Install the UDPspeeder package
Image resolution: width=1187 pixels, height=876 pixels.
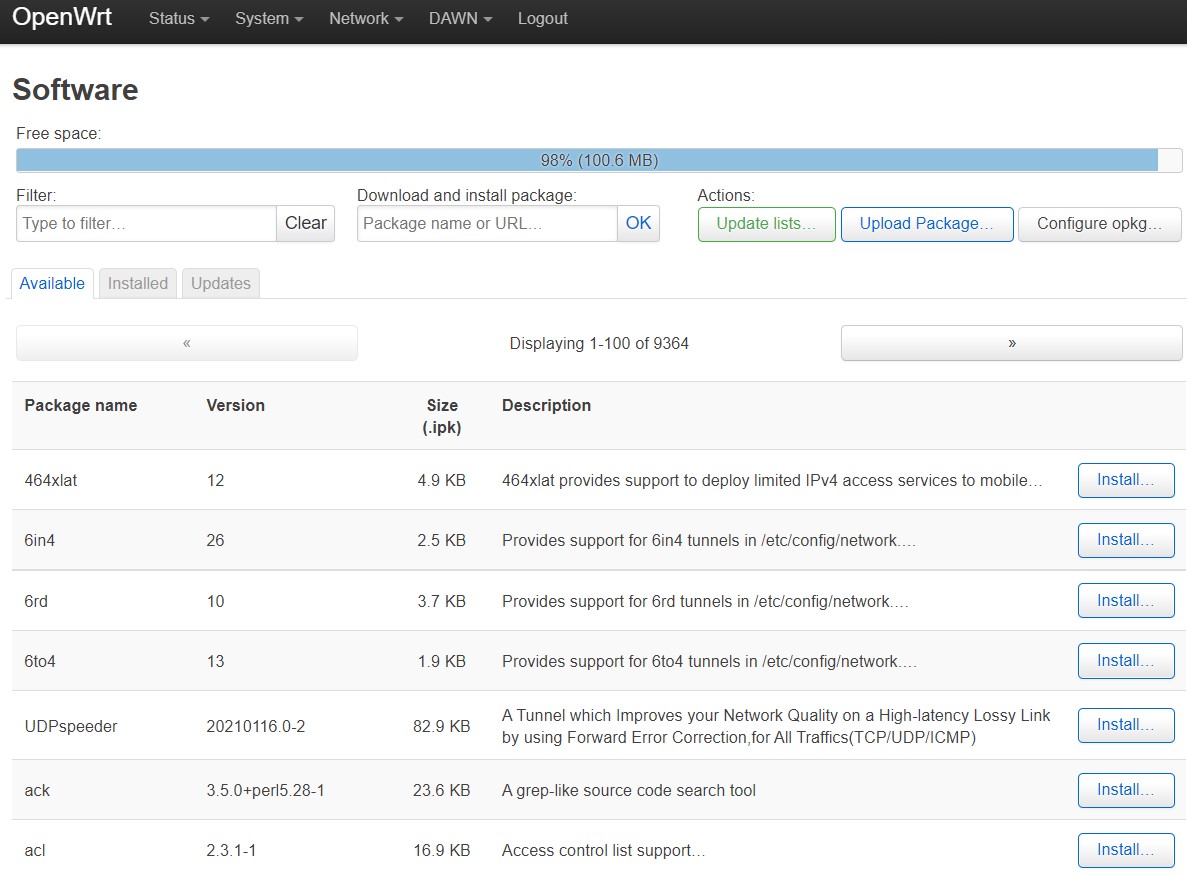click(x=1125, y=725)
